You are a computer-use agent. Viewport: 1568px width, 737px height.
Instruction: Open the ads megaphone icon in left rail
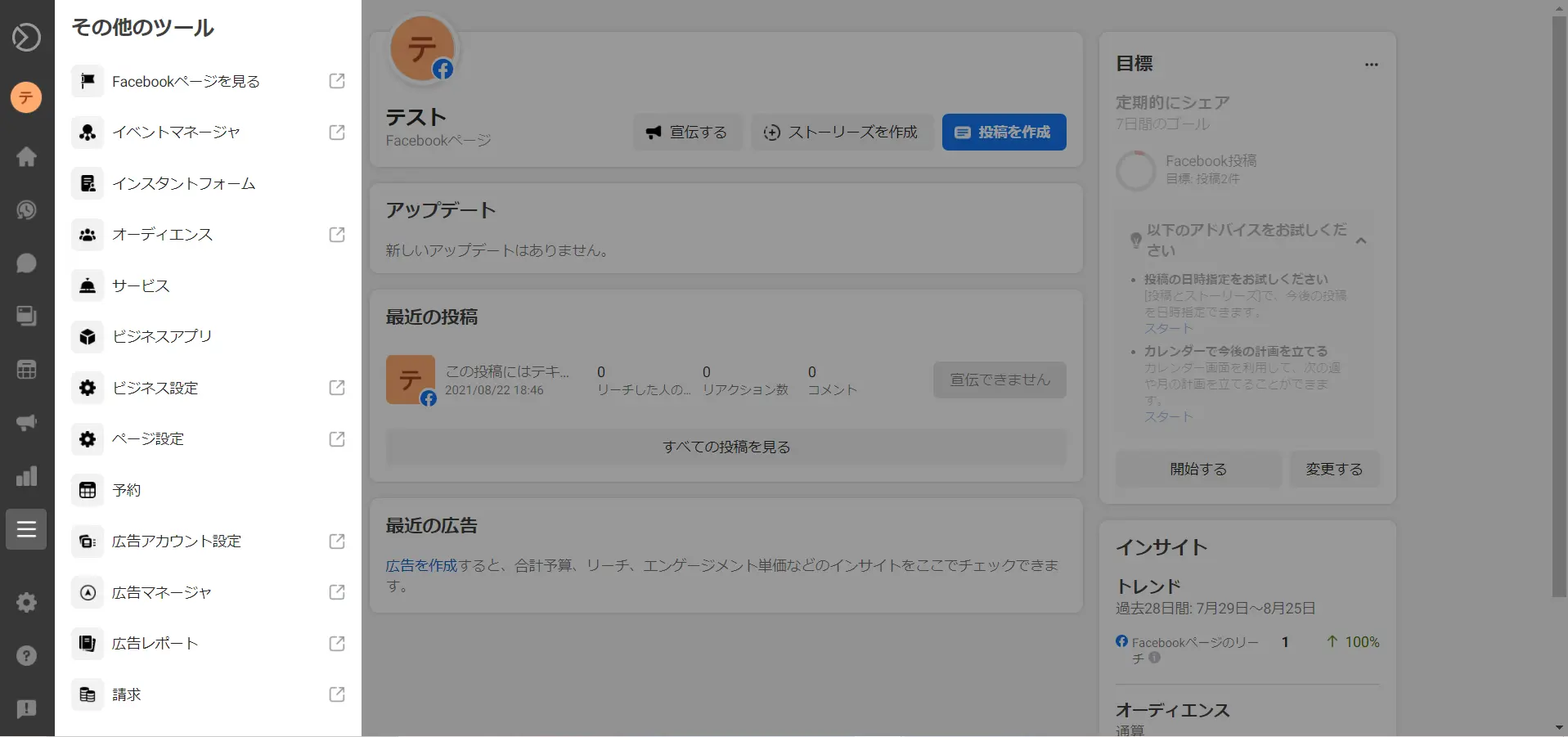[26, 423]
